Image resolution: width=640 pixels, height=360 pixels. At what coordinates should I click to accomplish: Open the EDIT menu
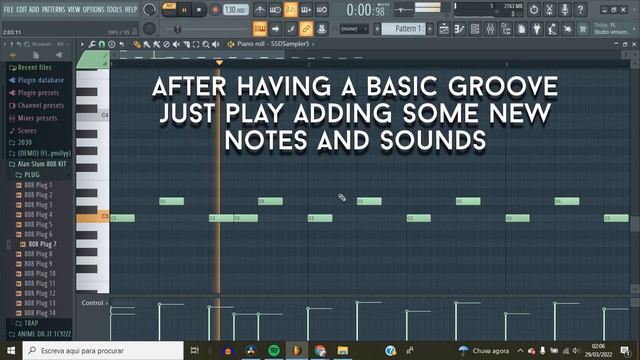[x=22, y=9]
